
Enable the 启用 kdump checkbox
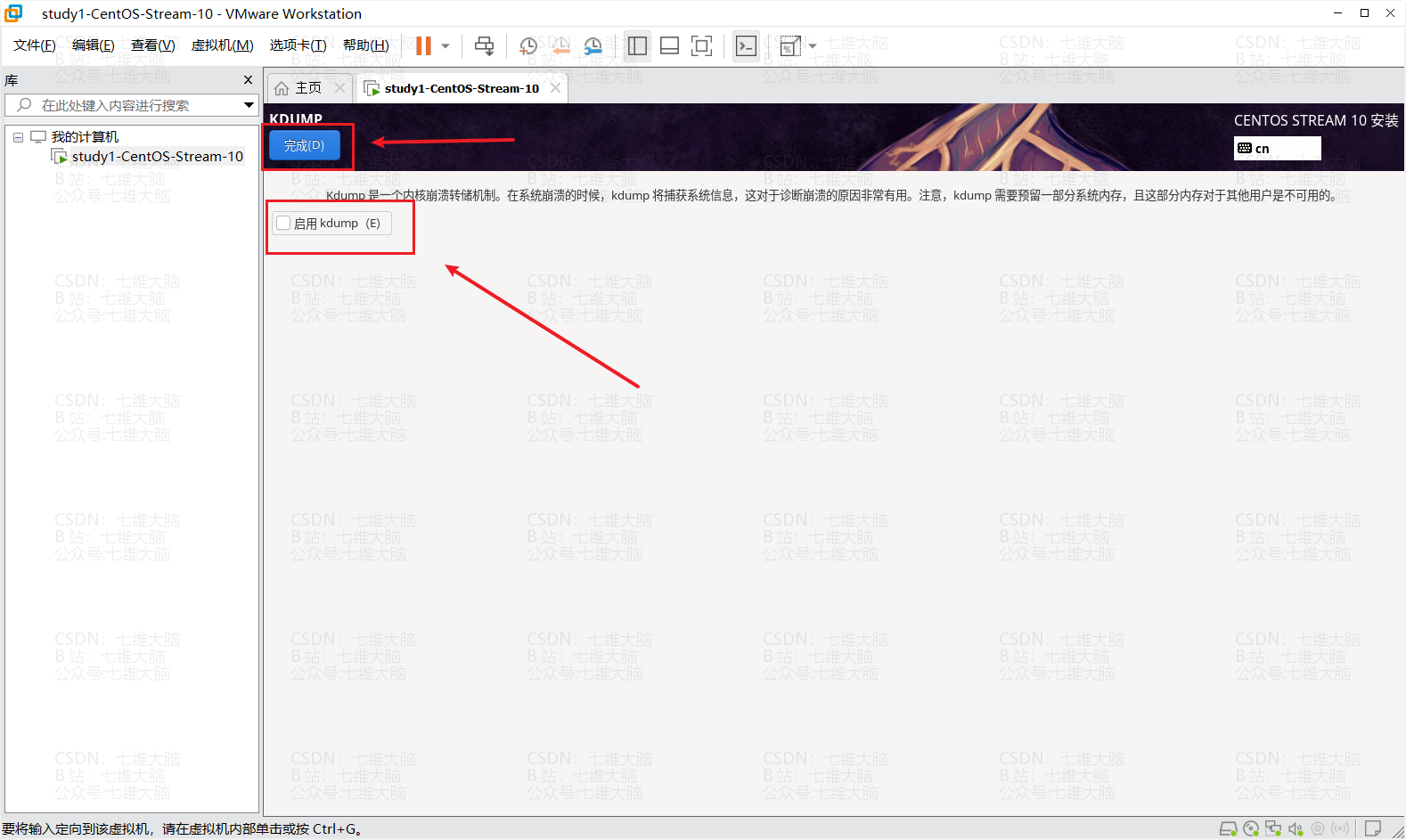click(x=283, y=223)
